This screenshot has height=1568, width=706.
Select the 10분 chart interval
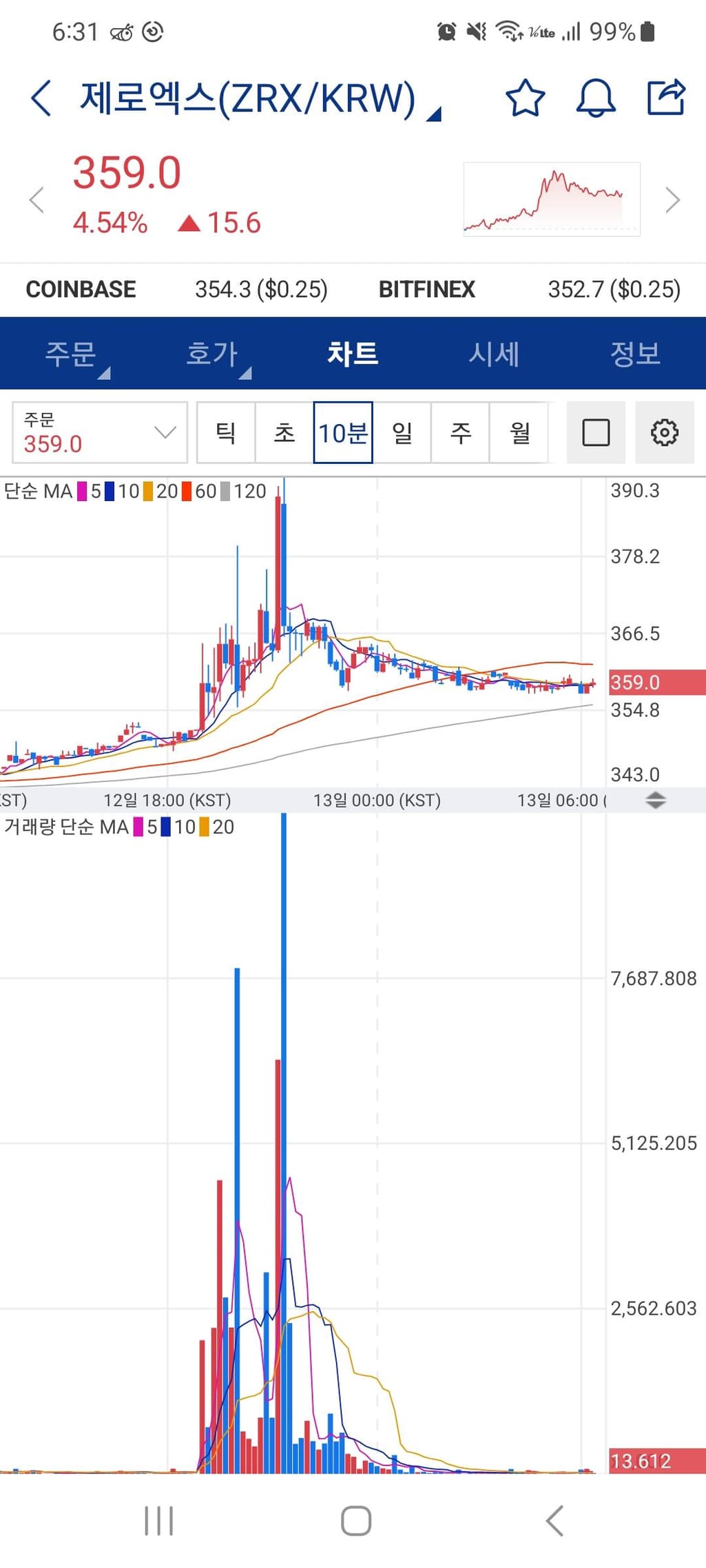(343, 432)
